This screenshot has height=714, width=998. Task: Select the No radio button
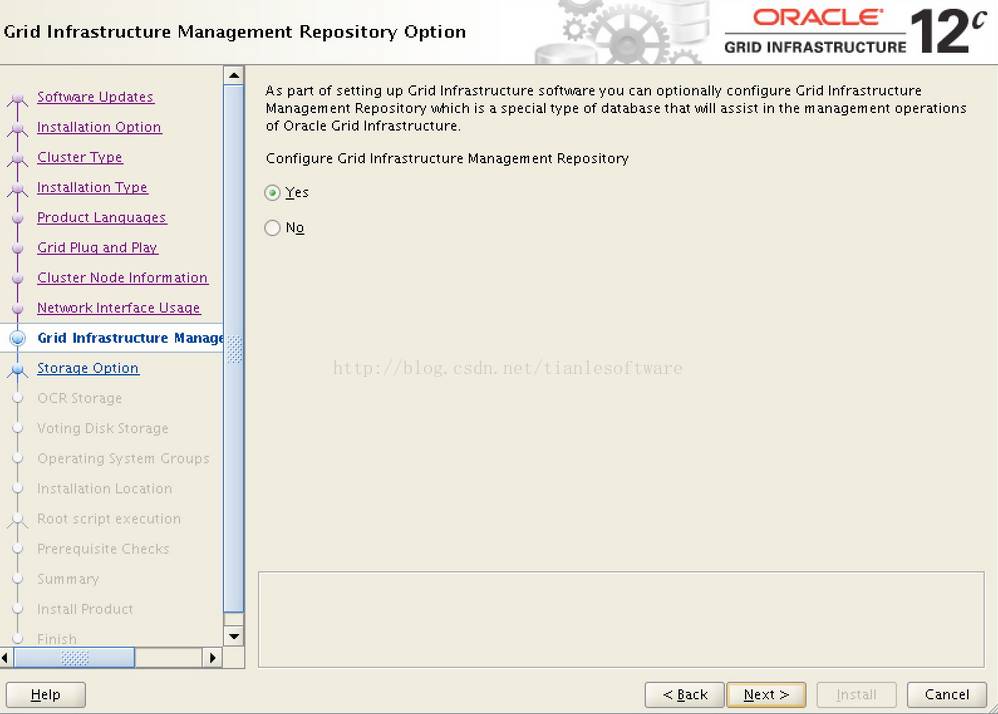(272, 228)
